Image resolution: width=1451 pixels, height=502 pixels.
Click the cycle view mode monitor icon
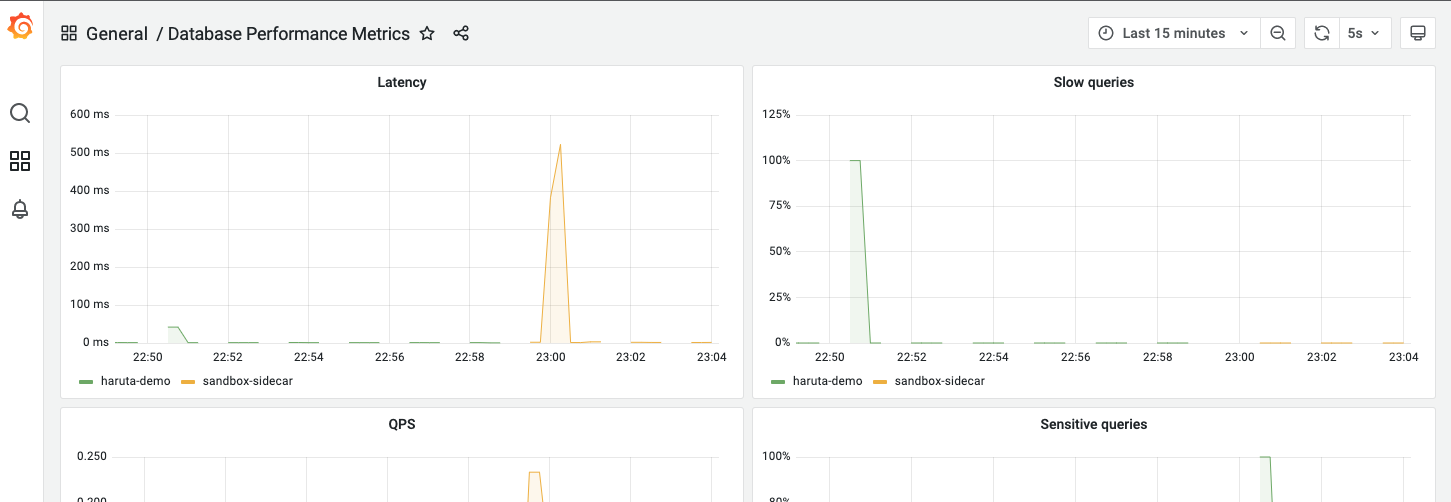pyautogui.click(x=1417, y=33)
